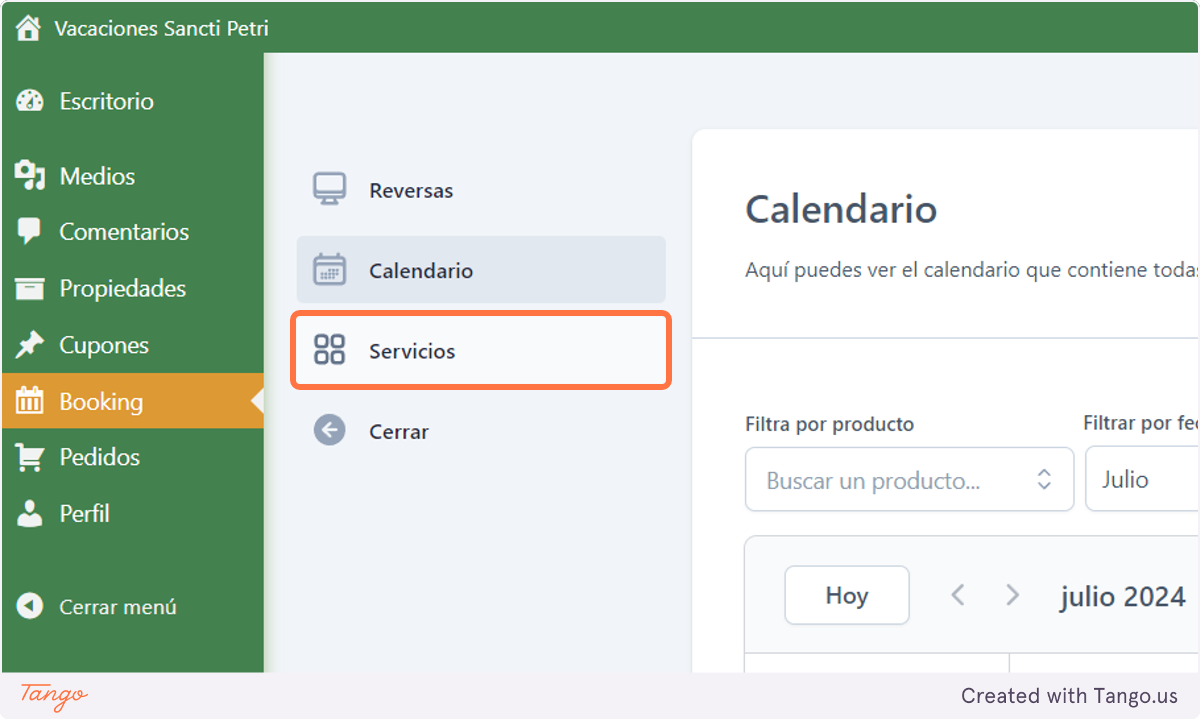The width and height of the screenshot is (1200, 719).
Task: Click the home icon beside Vacaciones Sancti Petri
Action: [28, 28]
